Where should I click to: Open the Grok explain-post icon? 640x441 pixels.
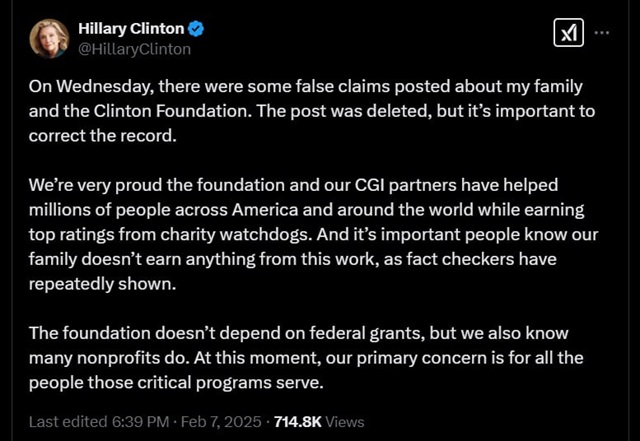point(569,33)
